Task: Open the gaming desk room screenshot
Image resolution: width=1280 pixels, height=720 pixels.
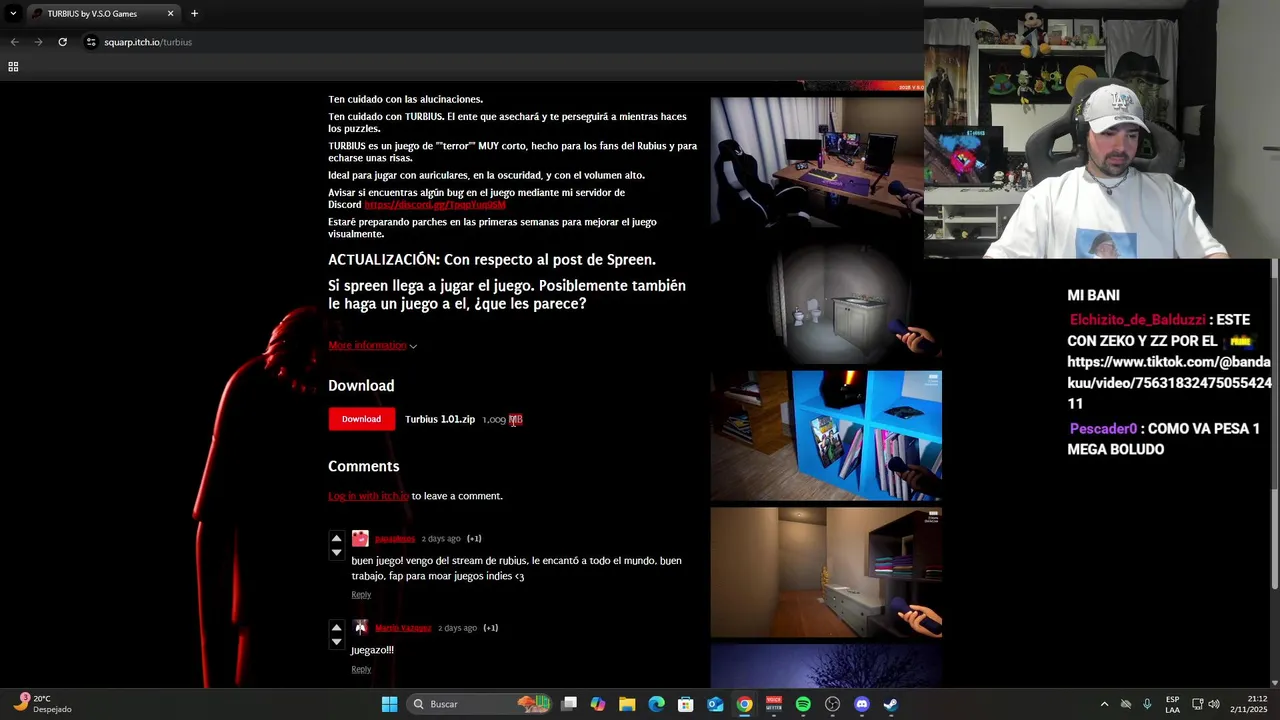Action: pos(817,162)
